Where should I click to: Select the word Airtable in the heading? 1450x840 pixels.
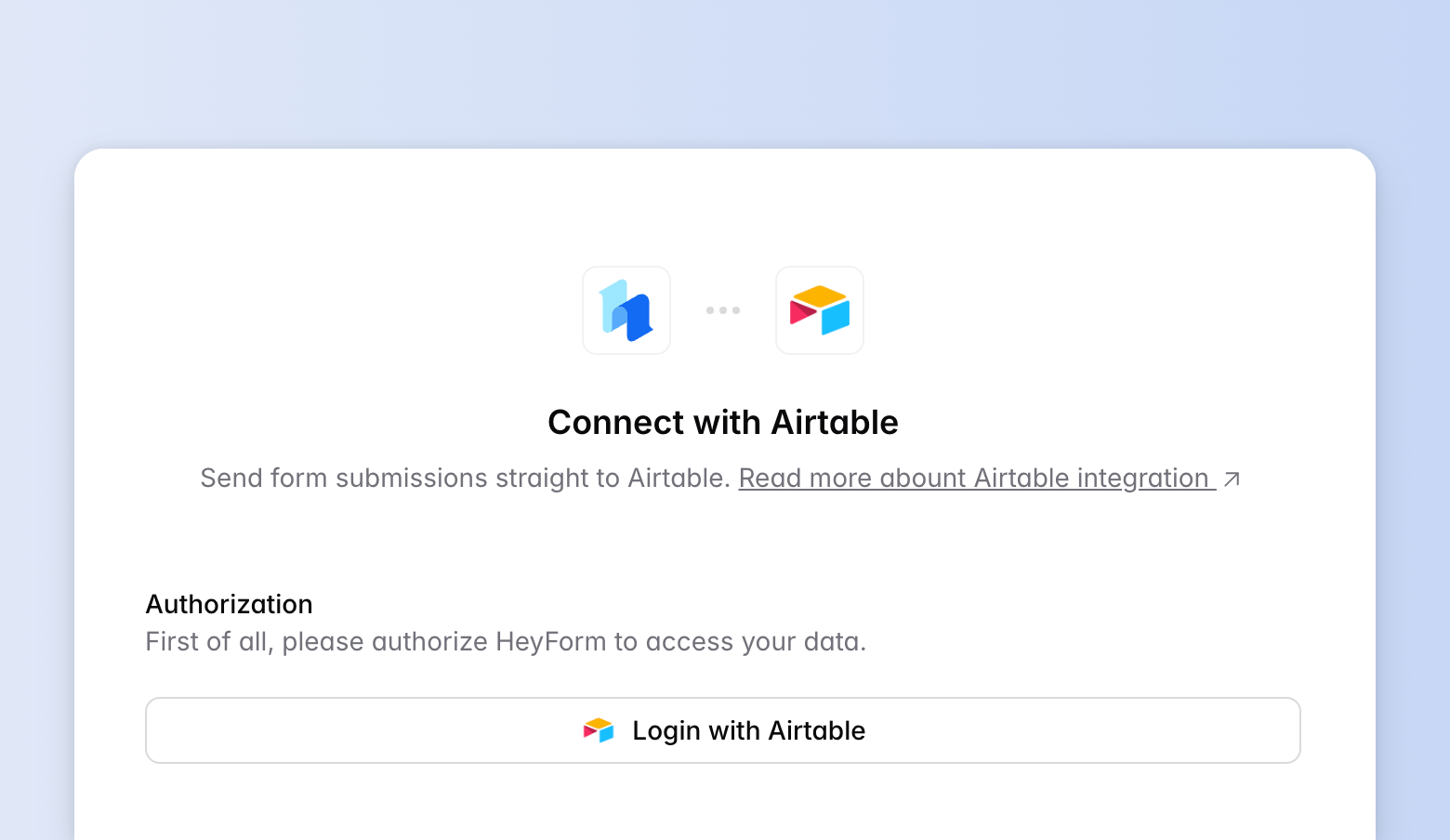834,422
